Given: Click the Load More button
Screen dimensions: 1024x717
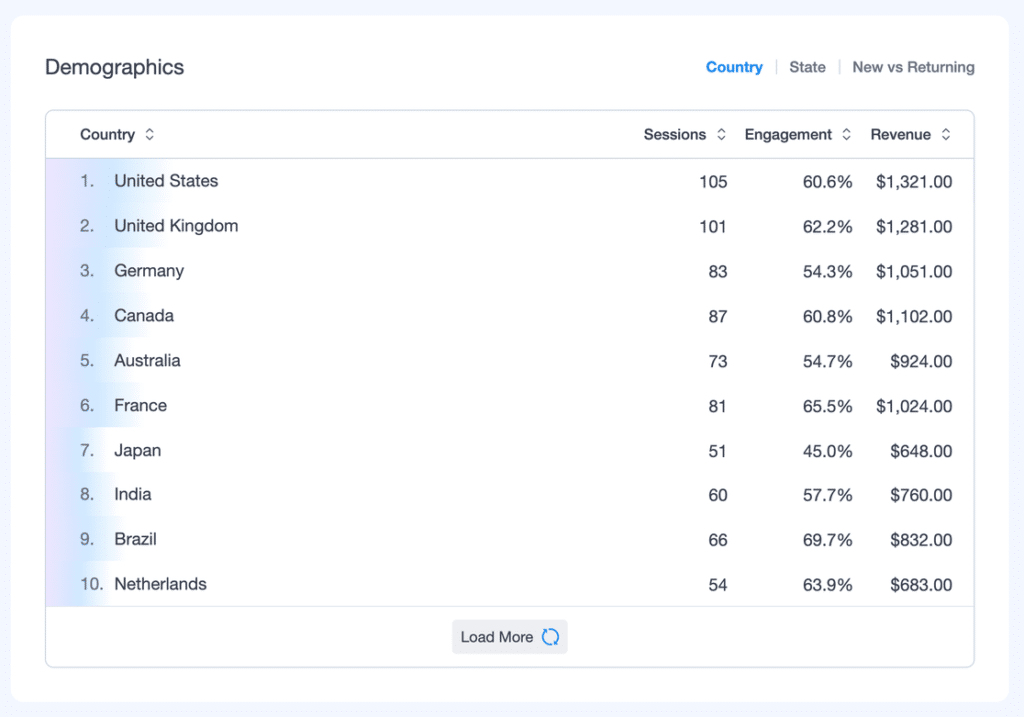Looking at the screenshot, I should pyautogui.click(x=509, y=637).
